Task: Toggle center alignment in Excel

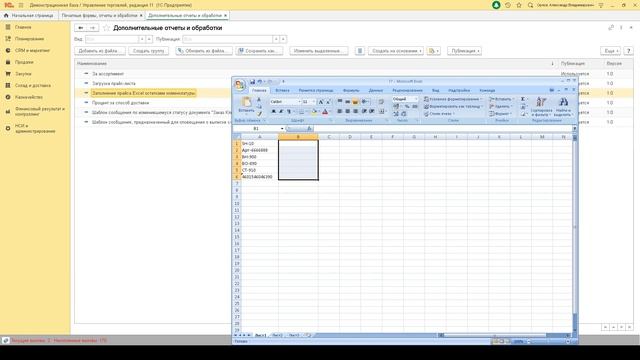Action: pyautogui.click(x=347, y=111)
